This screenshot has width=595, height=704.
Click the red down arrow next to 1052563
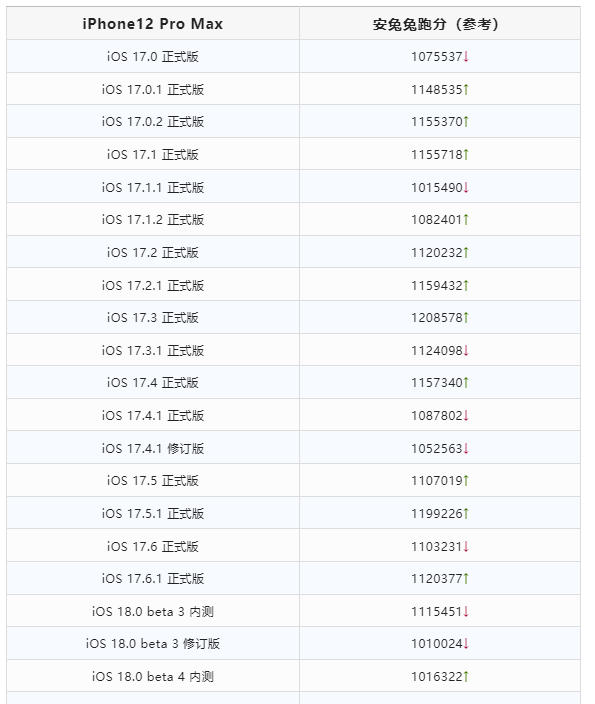466,448
